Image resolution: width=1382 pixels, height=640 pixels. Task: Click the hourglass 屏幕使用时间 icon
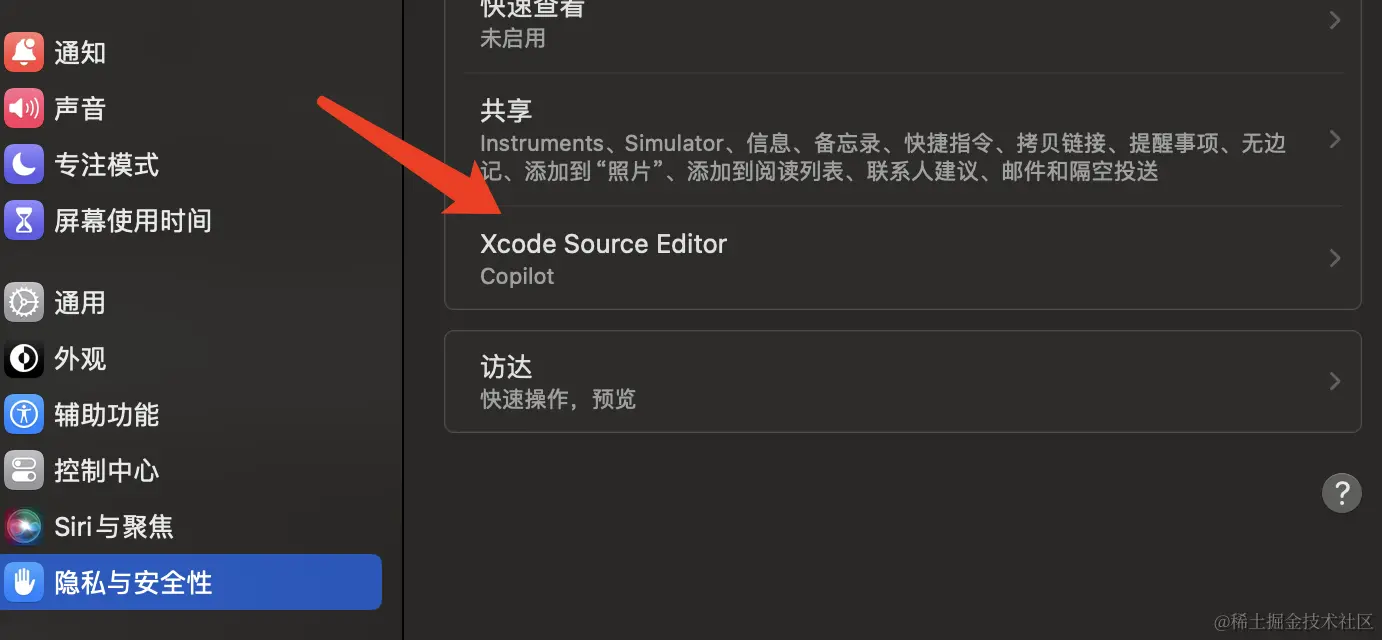[24, 220]
